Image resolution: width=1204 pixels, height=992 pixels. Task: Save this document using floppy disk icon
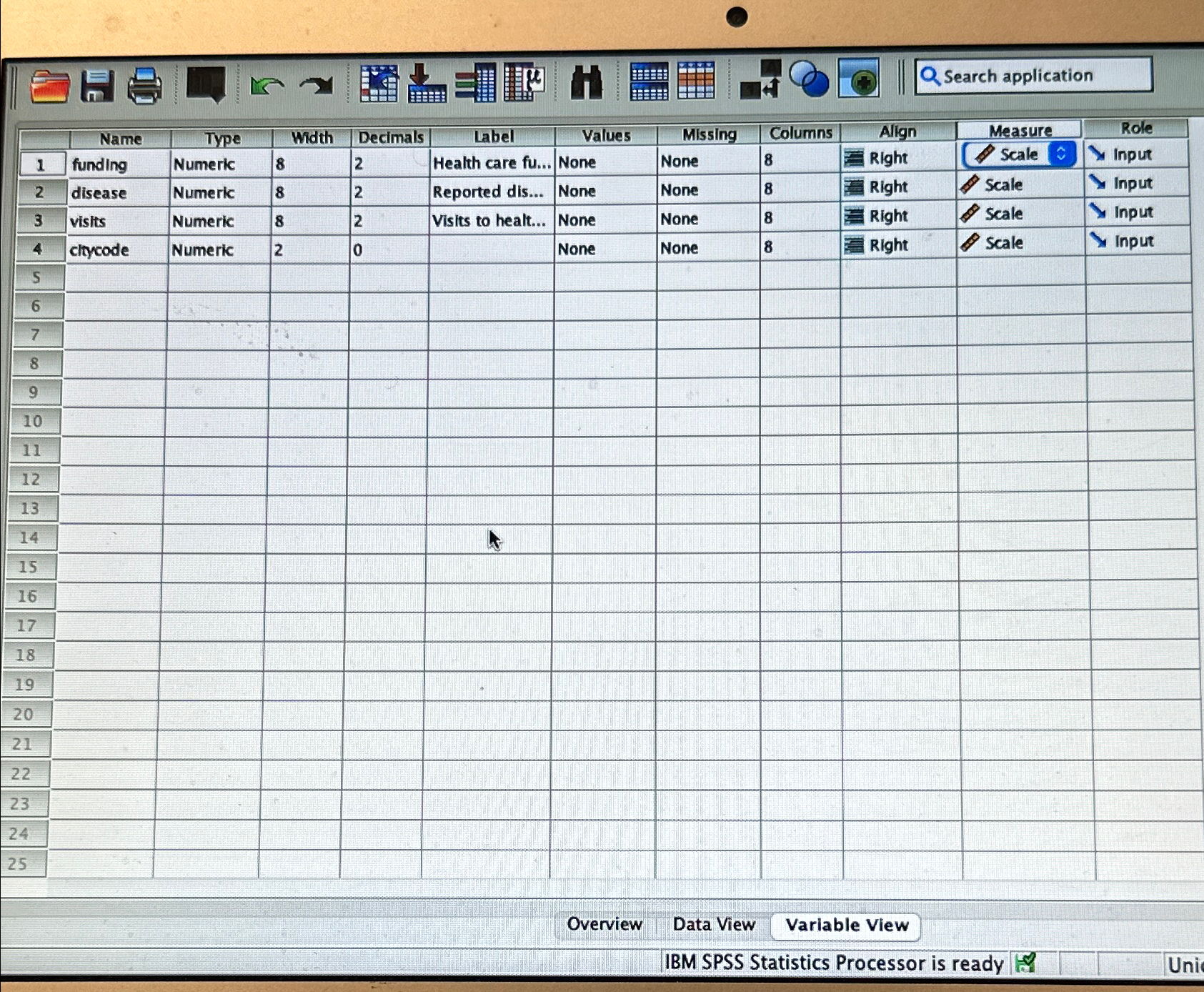tap(97, 86)
